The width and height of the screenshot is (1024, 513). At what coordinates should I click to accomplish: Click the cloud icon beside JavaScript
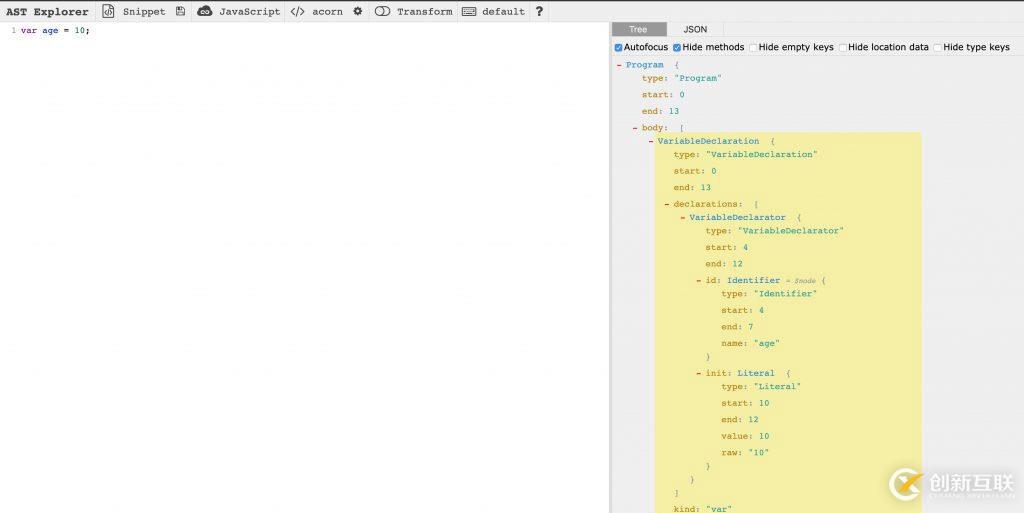click(205, 11)
